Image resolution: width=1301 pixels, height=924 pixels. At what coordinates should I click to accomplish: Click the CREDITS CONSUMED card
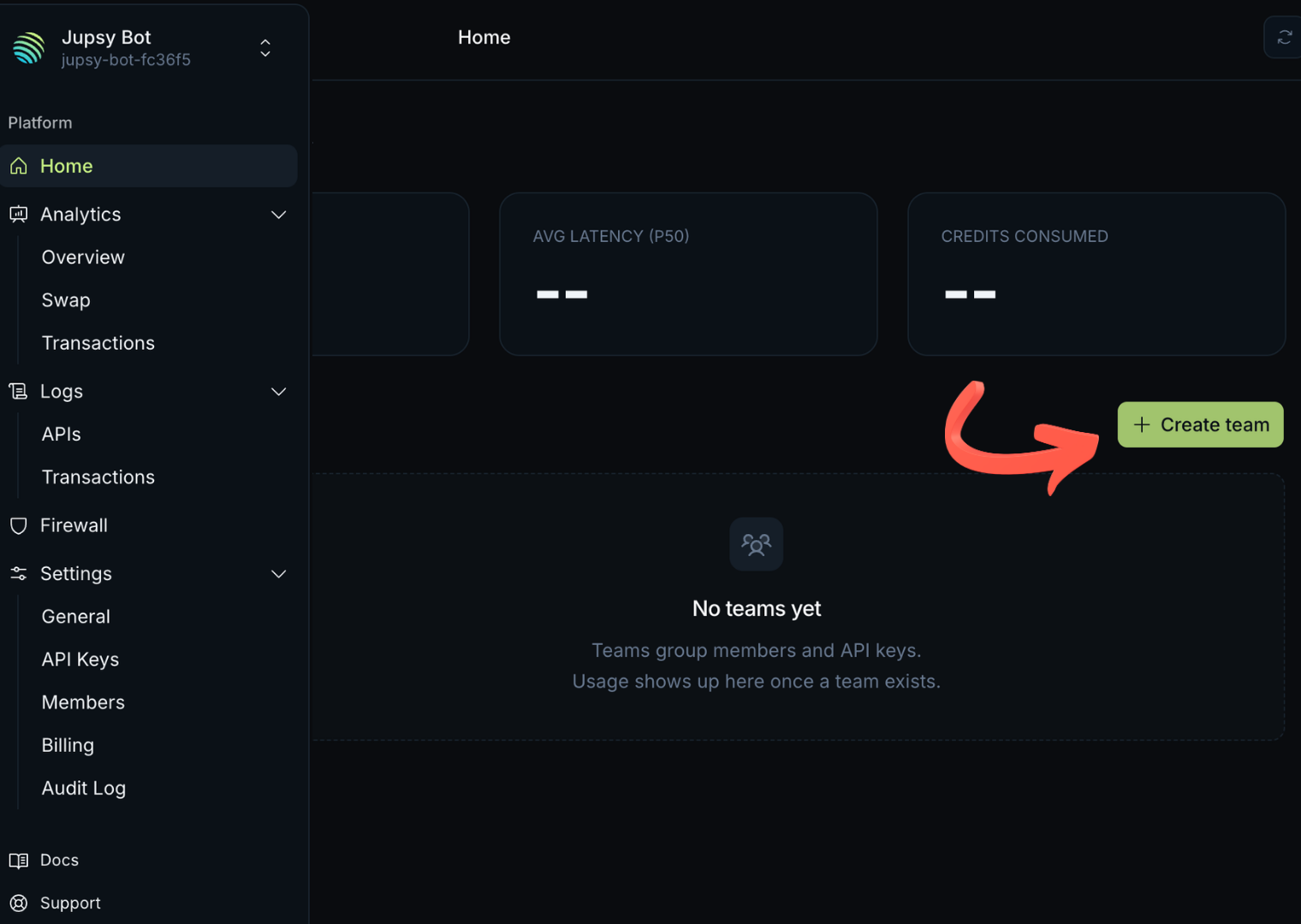pyautogui.click(x=1096, y=274)
